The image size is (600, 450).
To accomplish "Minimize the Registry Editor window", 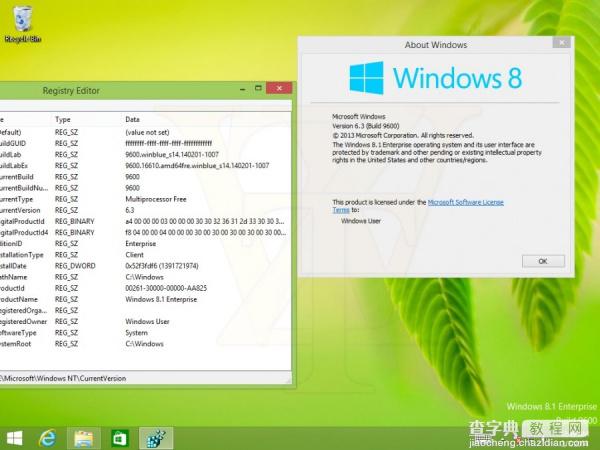I will click(x=242, y=89).
